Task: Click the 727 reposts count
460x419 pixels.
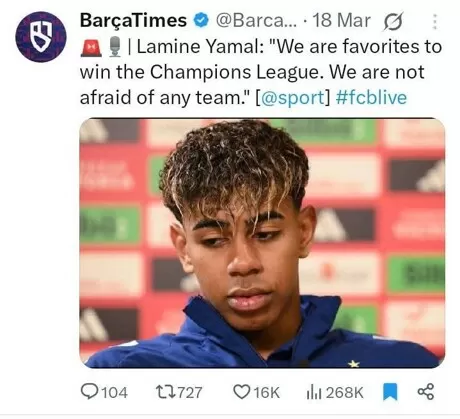Action: pos(190,392)
